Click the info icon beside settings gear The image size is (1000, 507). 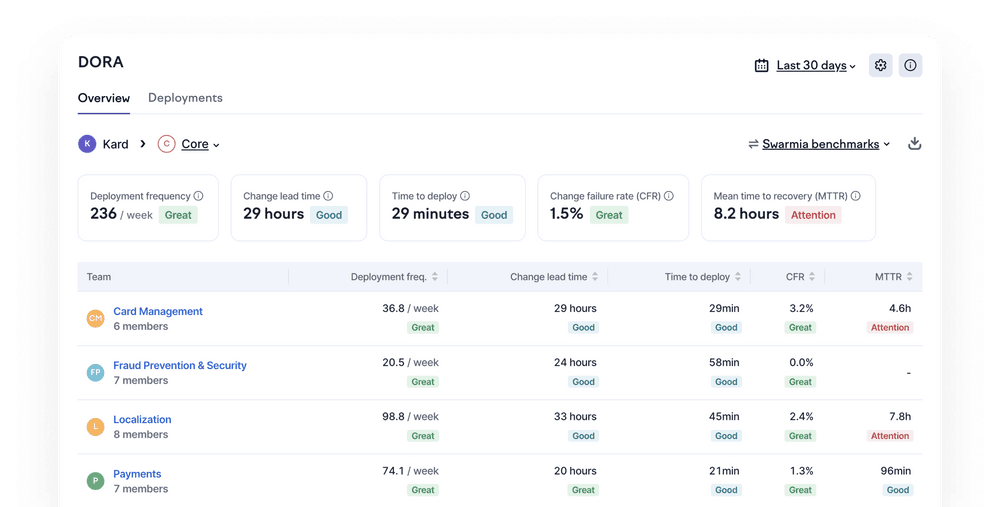pyautogui.click(x=910, y=66)
